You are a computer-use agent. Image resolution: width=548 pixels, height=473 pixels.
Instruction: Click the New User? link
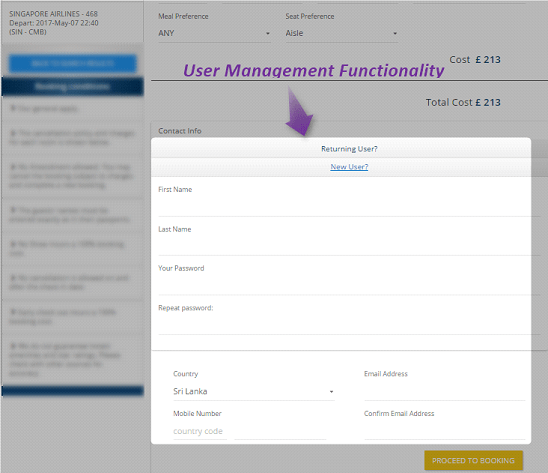click(x=349, y=167)
